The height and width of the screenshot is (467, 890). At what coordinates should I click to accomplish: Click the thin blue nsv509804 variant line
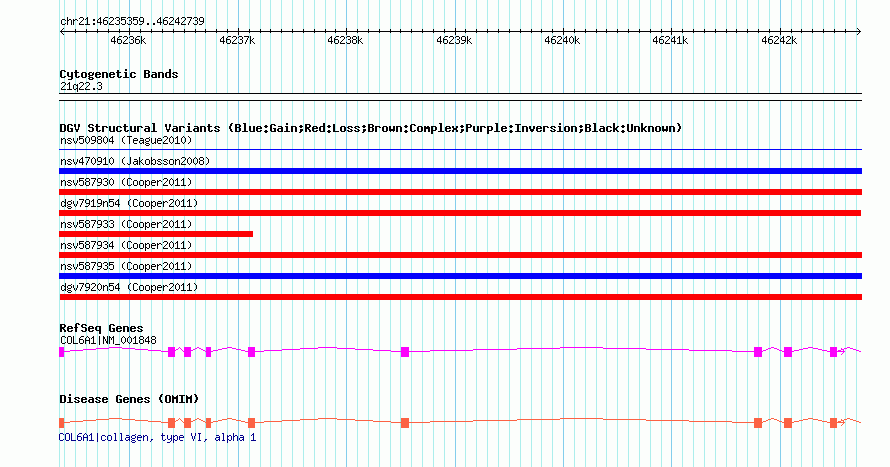coord(460,150)
